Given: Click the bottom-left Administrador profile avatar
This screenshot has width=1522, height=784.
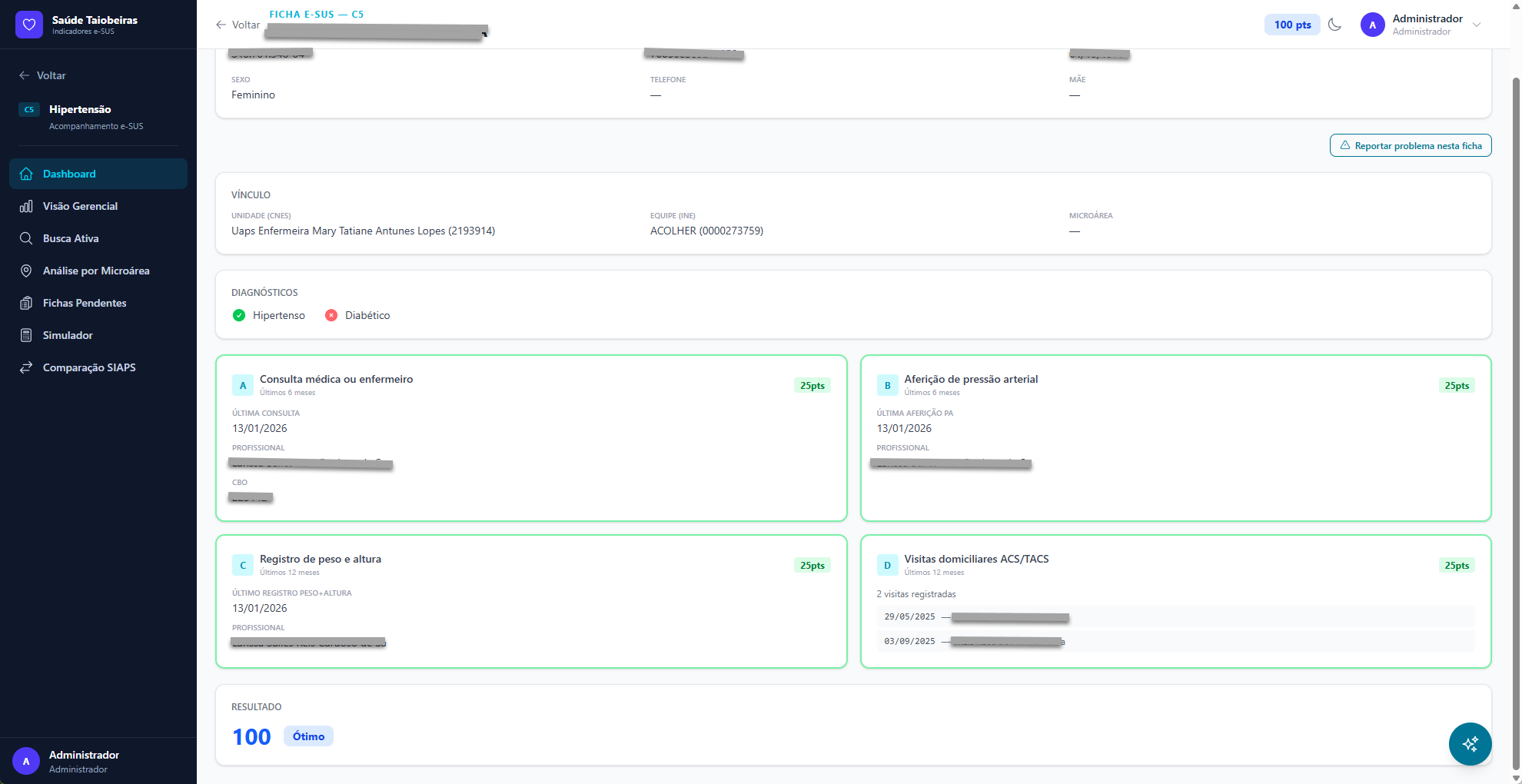Looking at the screenshot, I should click(x=26, y=761).
